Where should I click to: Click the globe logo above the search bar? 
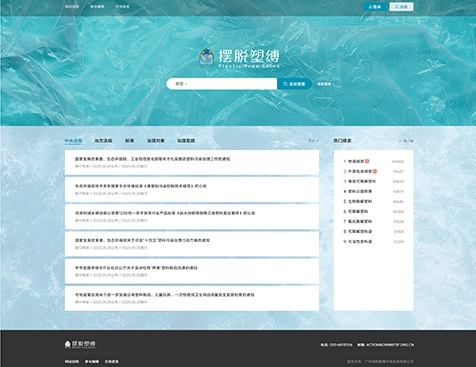point(206,59)
